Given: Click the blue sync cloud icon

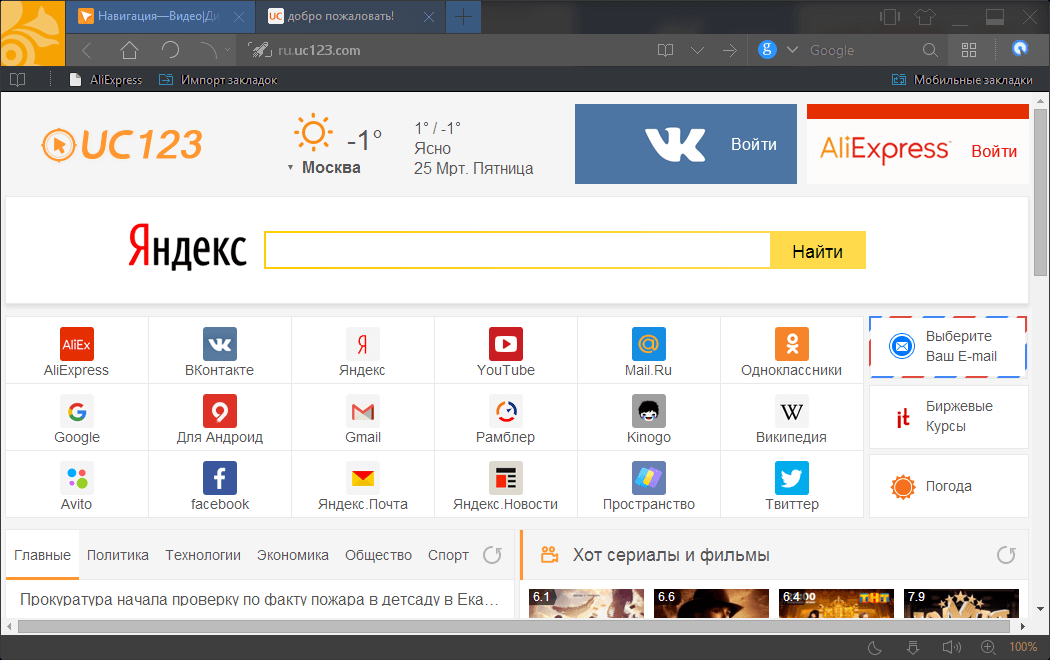Looking at the screenshot, I should (1020, 49).
